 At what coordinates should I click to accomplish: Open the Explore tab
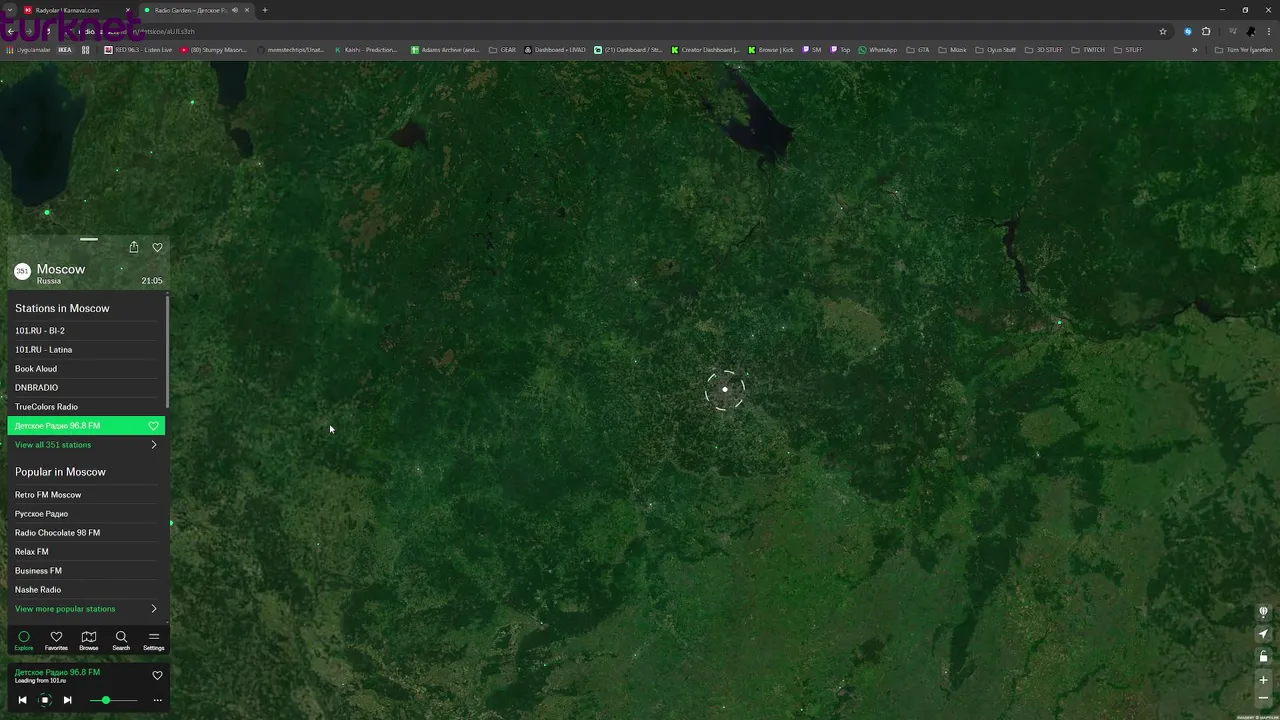24,641
